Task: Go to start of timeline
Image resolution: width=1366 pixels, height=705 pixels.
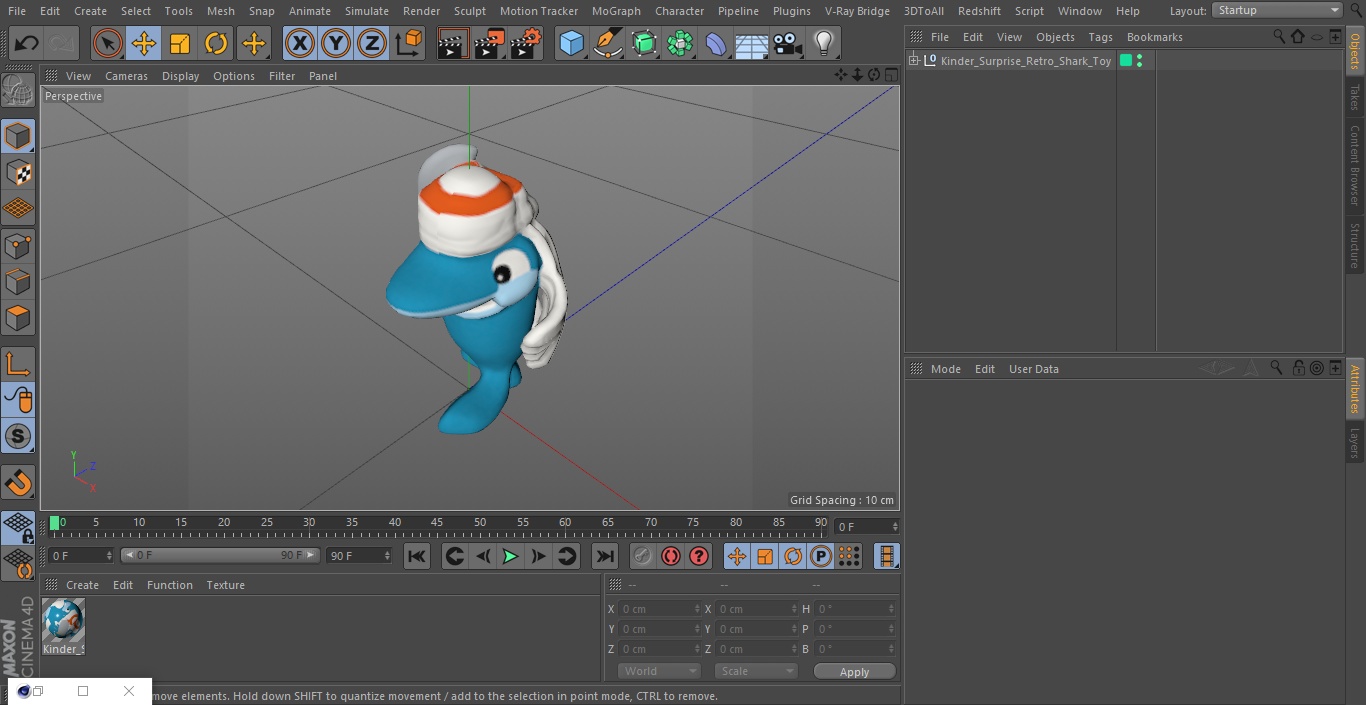Action: click(x=417, y=556)
